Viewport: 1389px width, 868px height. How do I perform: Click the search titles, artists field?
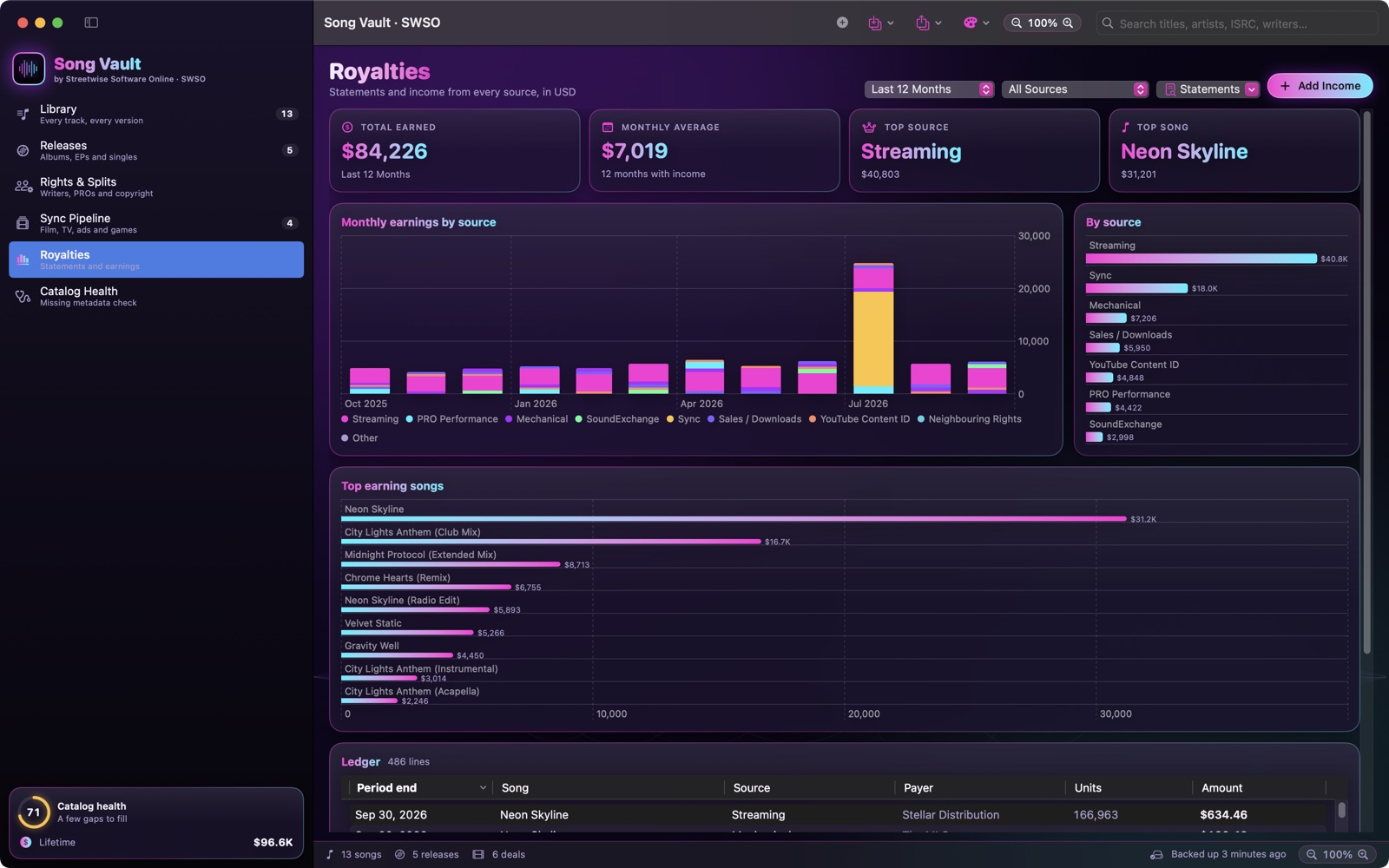pos(1237,23)
